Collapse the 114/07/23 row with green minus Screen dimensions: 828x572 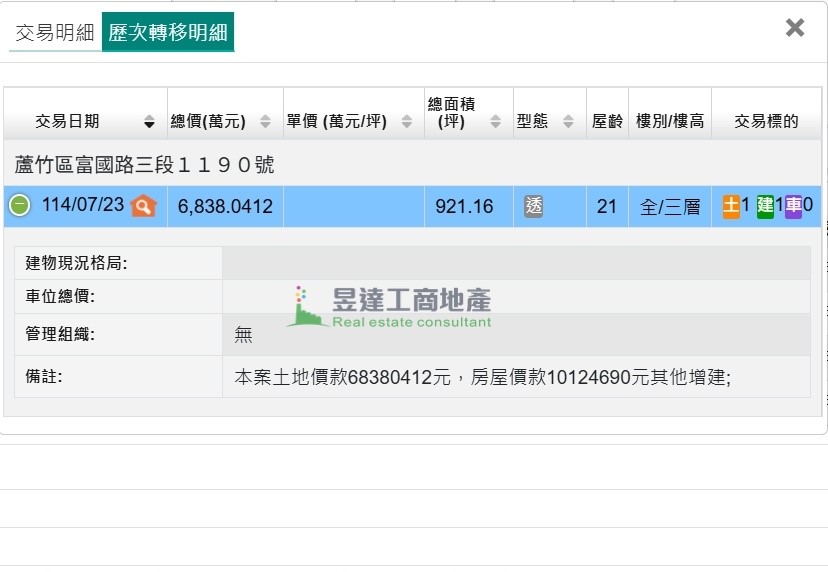coord(20,206)
